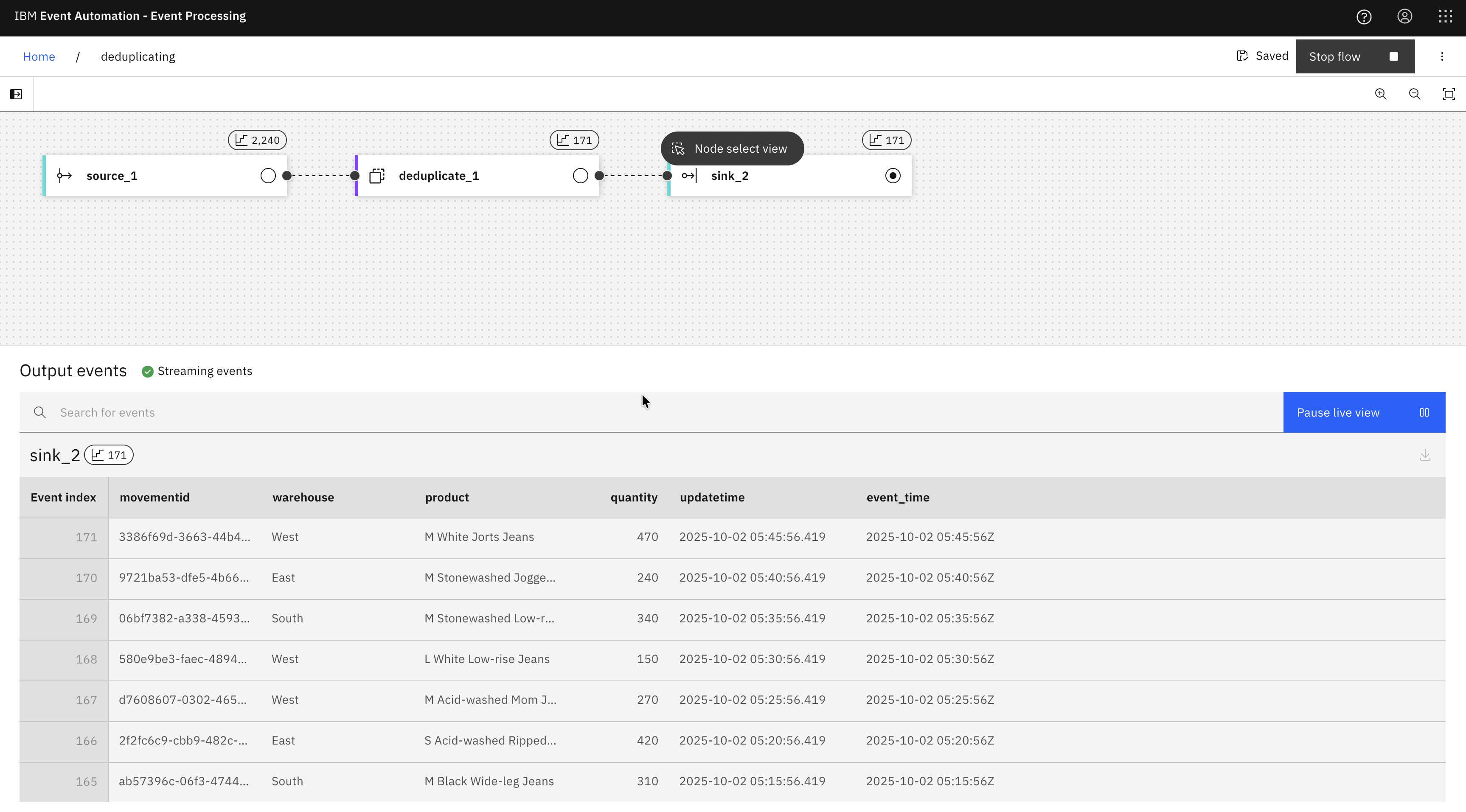Open the IBM application switcher grid
The width and height of the screenshot is (1466, 812).
(1446, 17)
